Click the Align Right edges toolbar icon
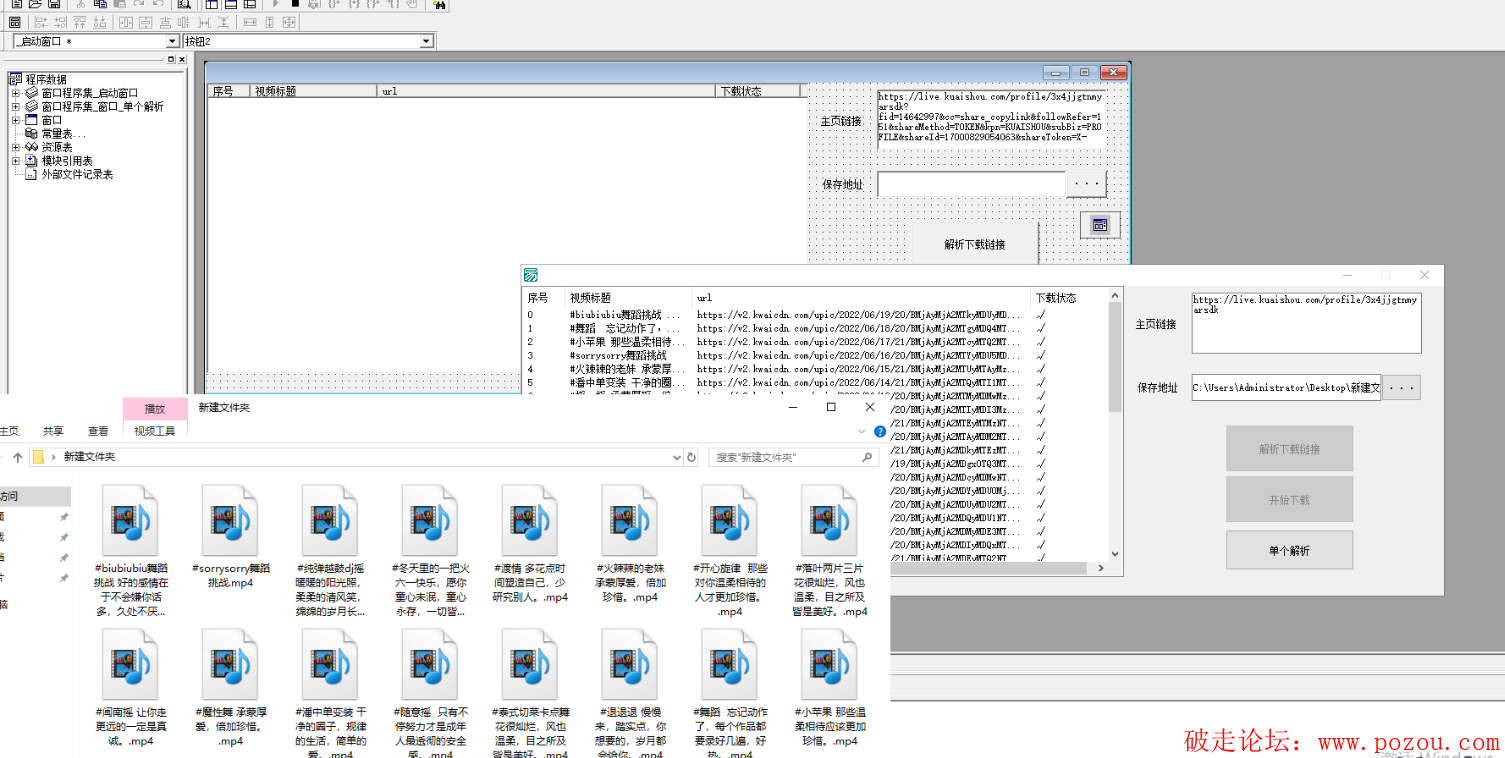This screenshot has width=1505, height=758. [x=61, y=22]
